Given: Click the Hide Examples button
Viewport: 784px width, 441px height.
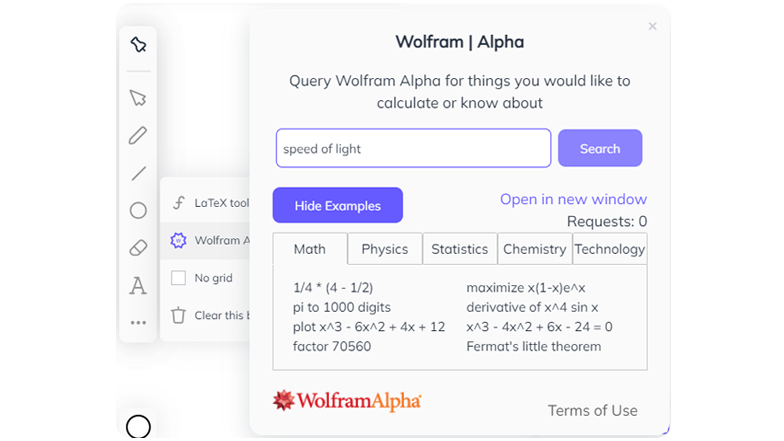Looking at the screenshot, I should coord(338,206).
